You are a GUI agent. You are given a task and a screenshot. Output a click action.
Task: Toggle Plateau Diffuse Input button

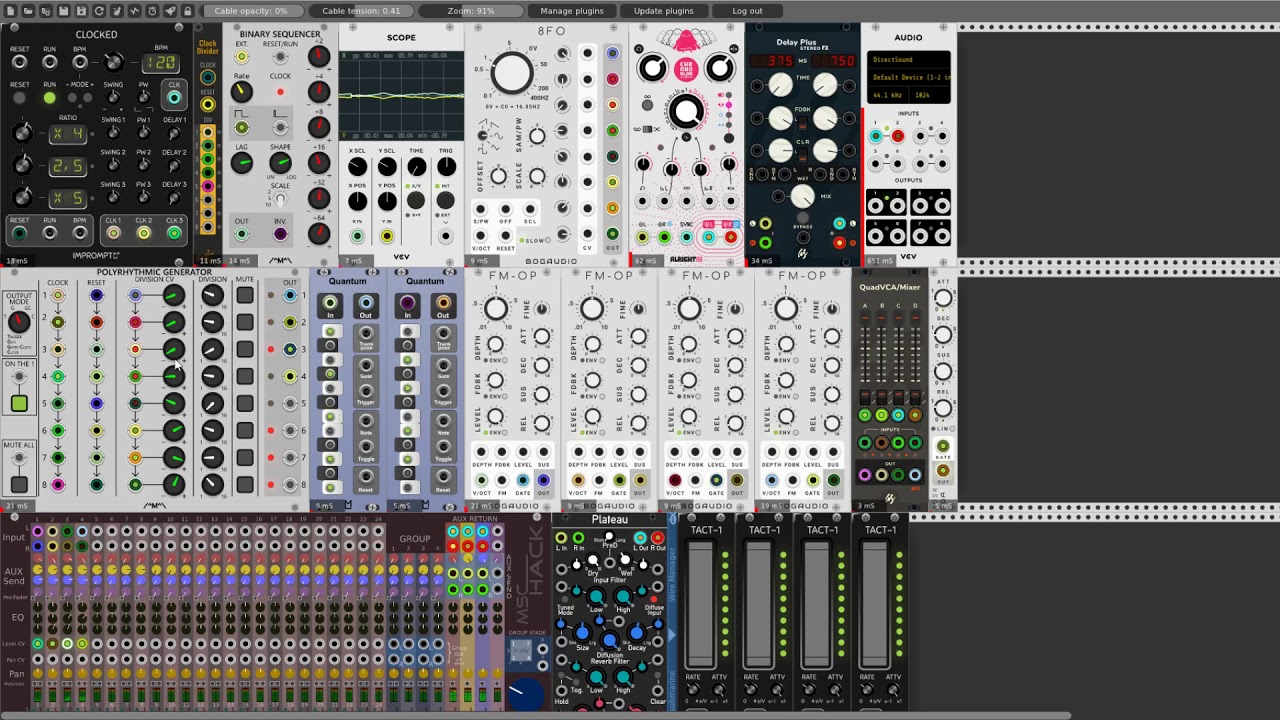(654, 598)
